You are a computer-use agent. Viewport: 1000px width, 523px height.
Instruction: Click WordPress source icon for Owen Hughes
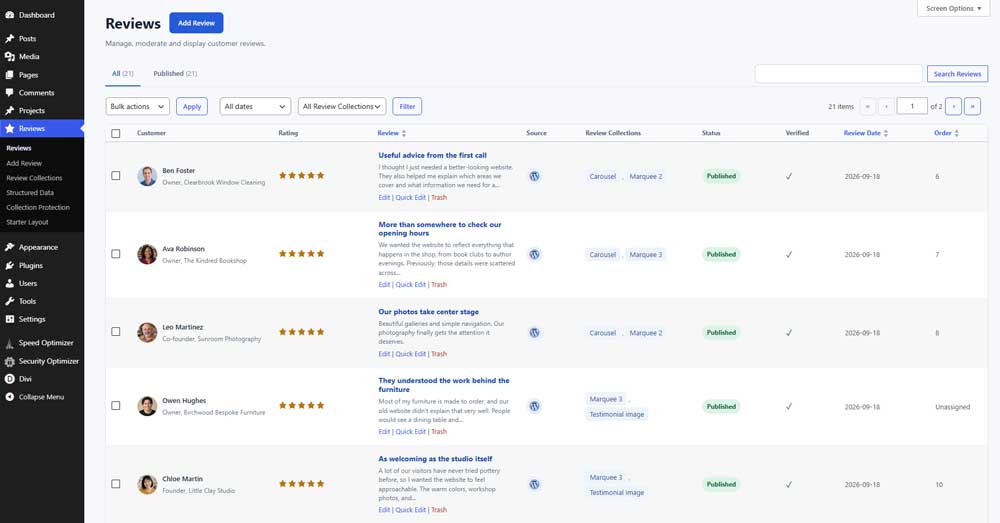(x=534, y=406)
